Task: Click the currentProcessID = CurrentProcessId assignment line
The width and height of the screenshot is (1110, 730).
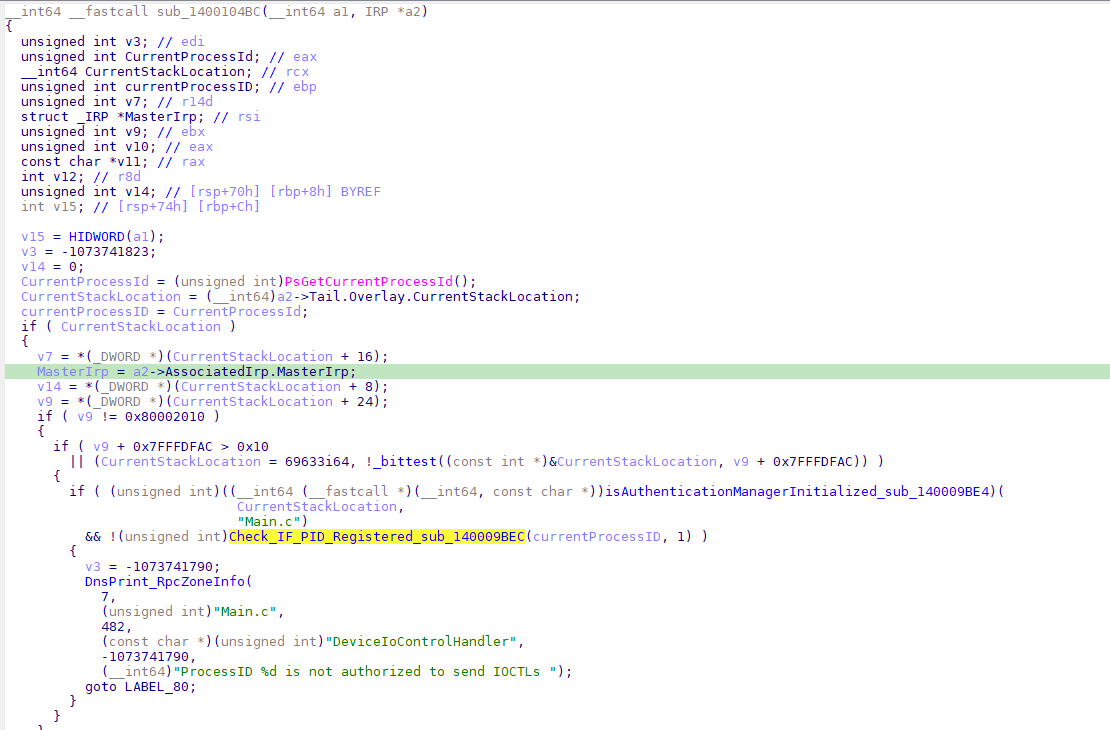Action: click(164, 312)
